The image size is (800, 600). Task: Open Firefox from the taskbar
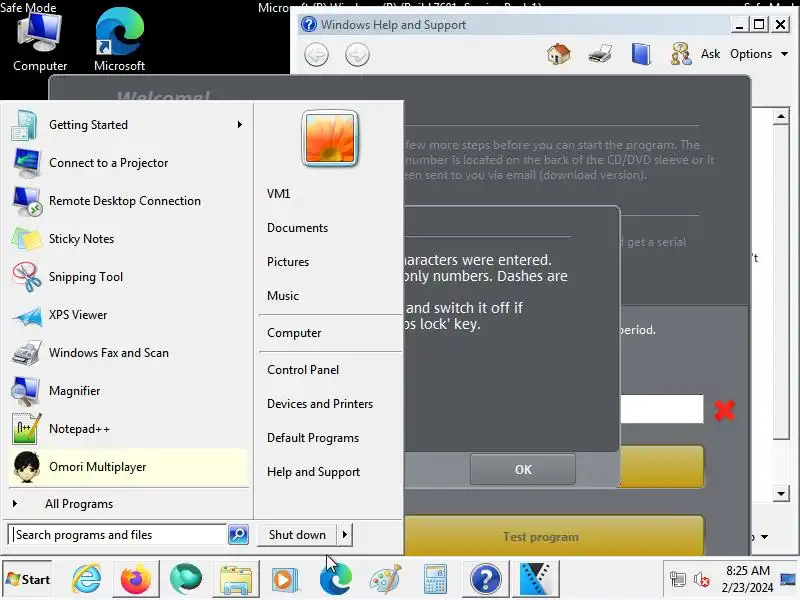point(136,579)
